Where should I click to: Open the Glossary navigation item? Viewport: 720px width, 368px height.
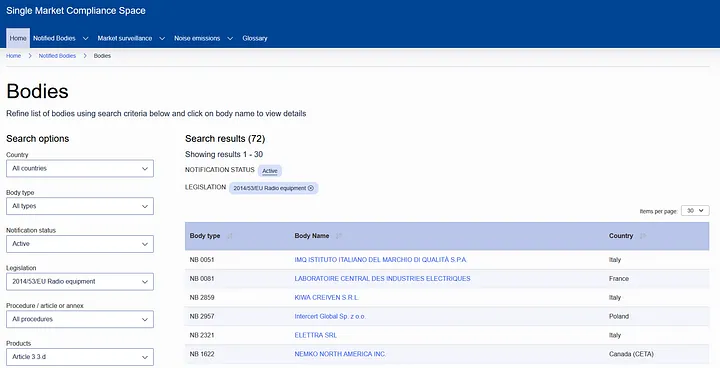tap(255, 39)
